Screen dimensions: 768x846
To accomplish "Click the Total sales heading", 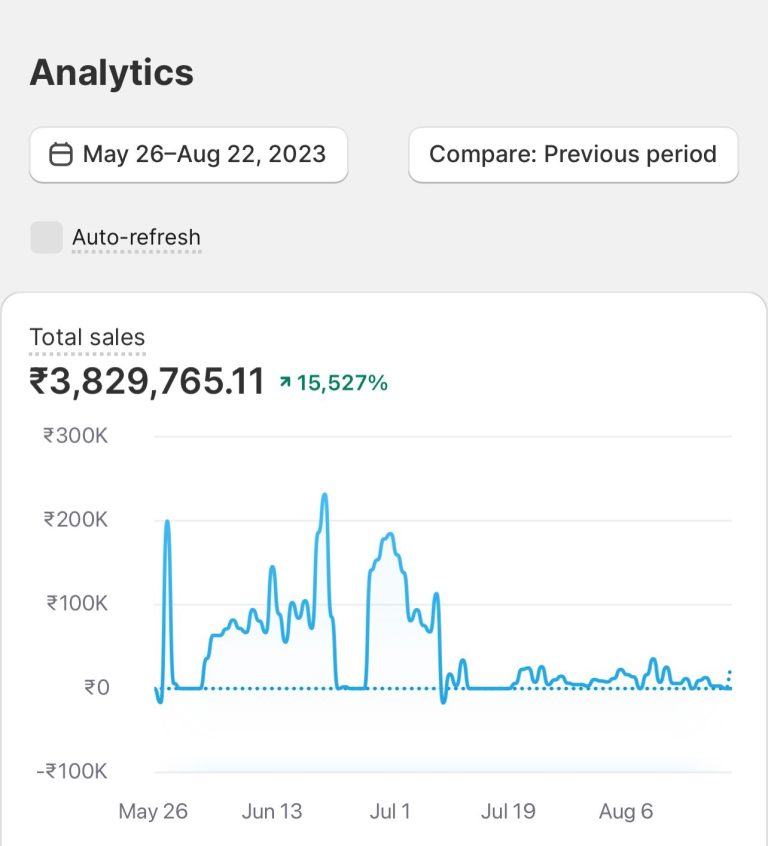I will click(87, 338).
